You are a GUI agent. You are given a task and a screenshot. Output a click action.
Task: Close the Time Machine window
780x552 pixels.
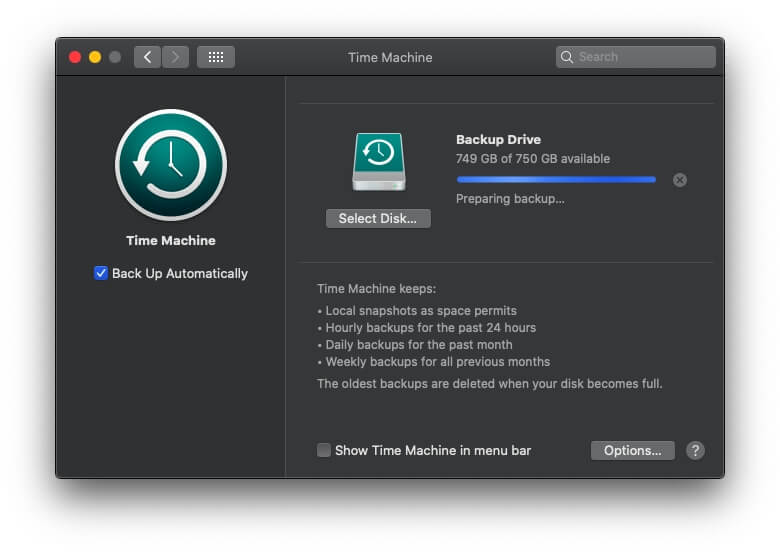(x=75, y=57)
